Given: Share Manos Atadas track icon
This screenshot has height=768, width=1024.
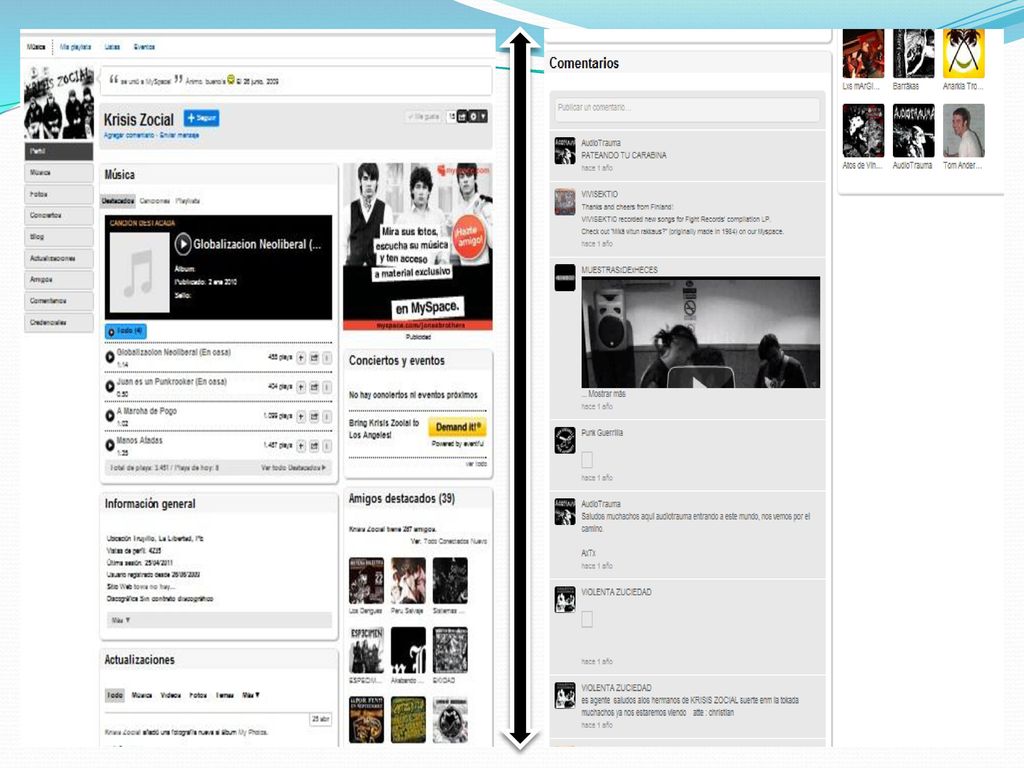Looking at the screenshot, I should (314, 446).
